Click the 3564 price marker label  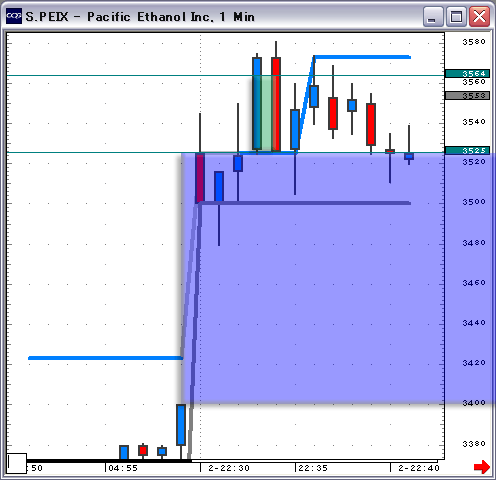coord(467,73)
